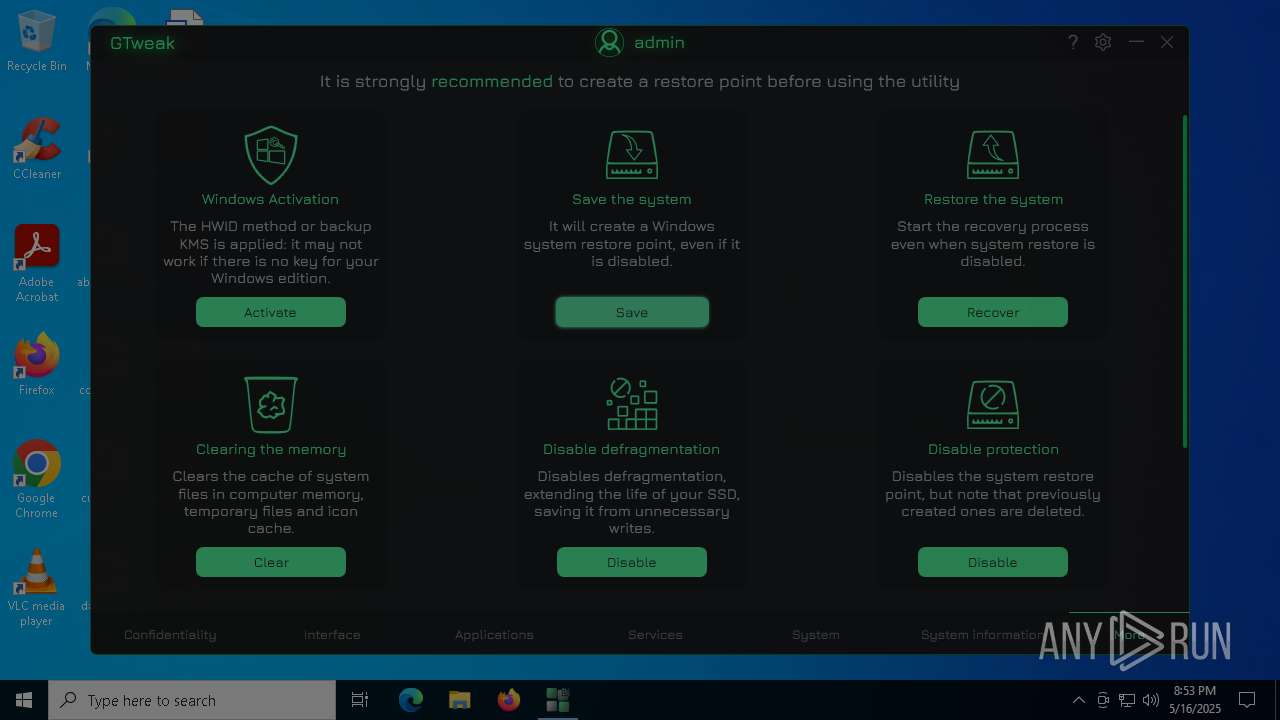Open Google Chrome desktop shortcut
Screen dimensions: 1280x720
(37, 479)
